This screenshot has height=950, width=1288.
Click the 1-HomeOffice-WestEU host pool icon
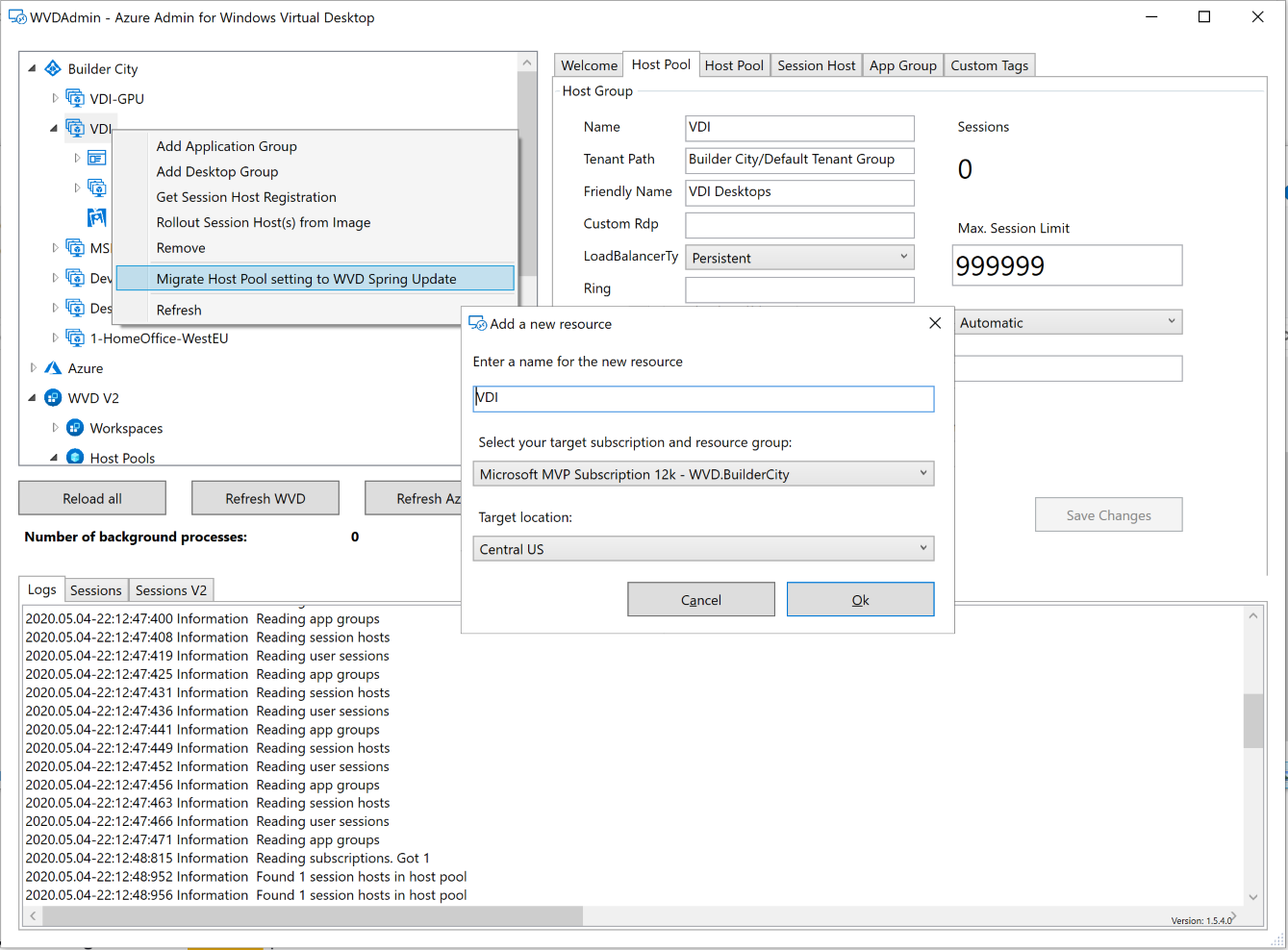pyautogui.click(x=75, y=337)
